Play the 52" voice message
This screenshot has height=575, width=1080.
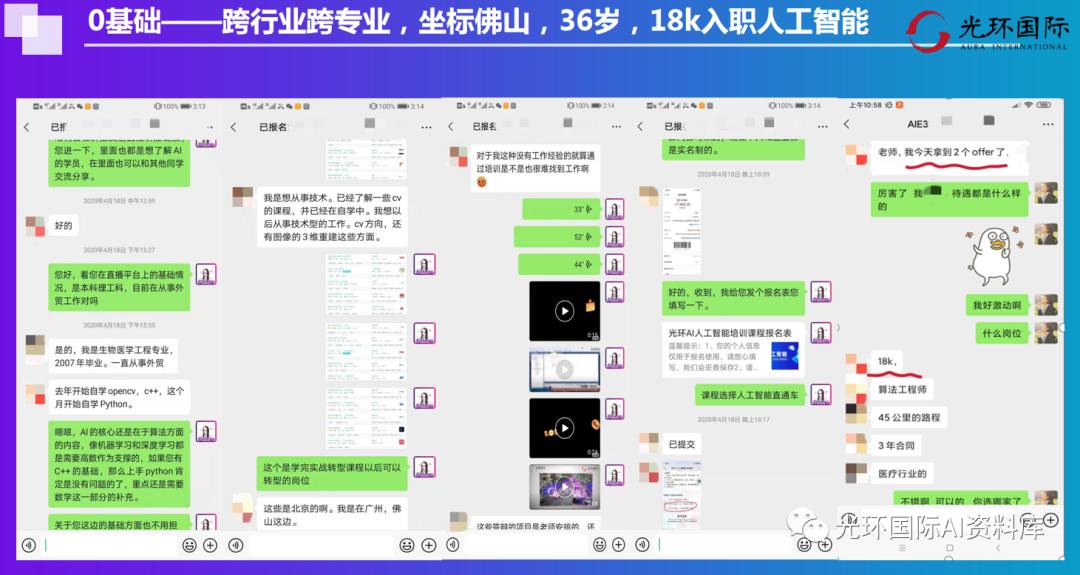point(557,237)
